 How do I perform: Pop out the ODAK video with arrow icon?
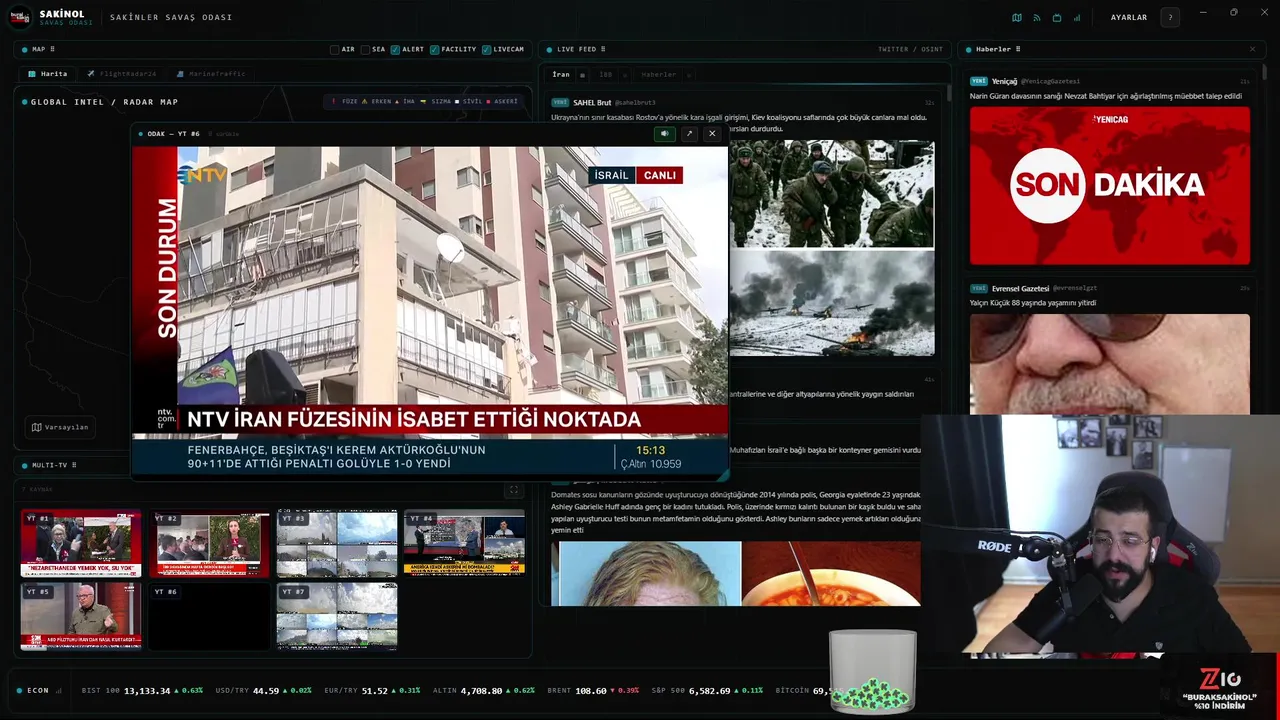point(688,133)
